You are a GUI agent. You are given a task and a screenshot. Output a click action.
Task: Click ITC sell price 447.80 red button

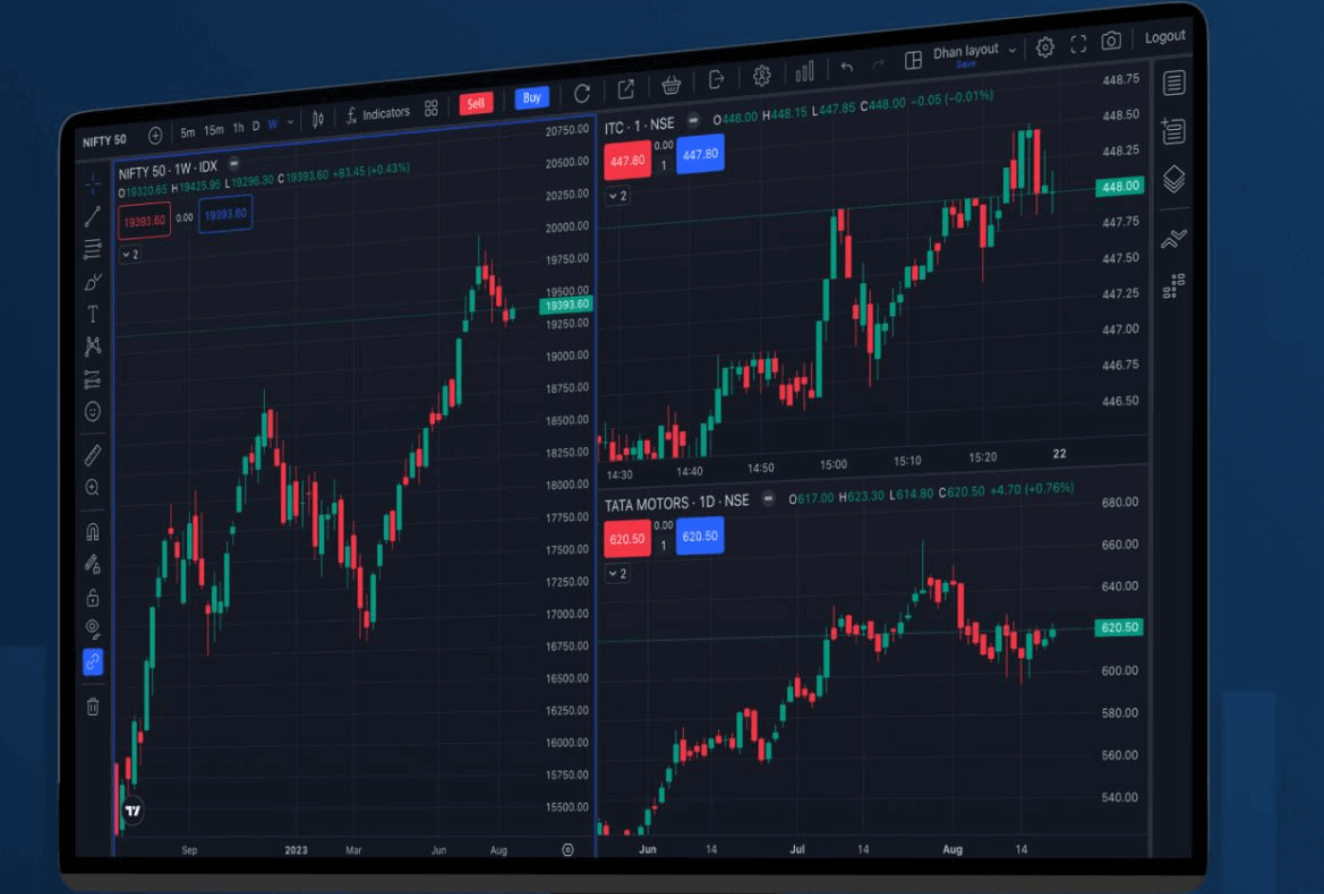[627, 160]
